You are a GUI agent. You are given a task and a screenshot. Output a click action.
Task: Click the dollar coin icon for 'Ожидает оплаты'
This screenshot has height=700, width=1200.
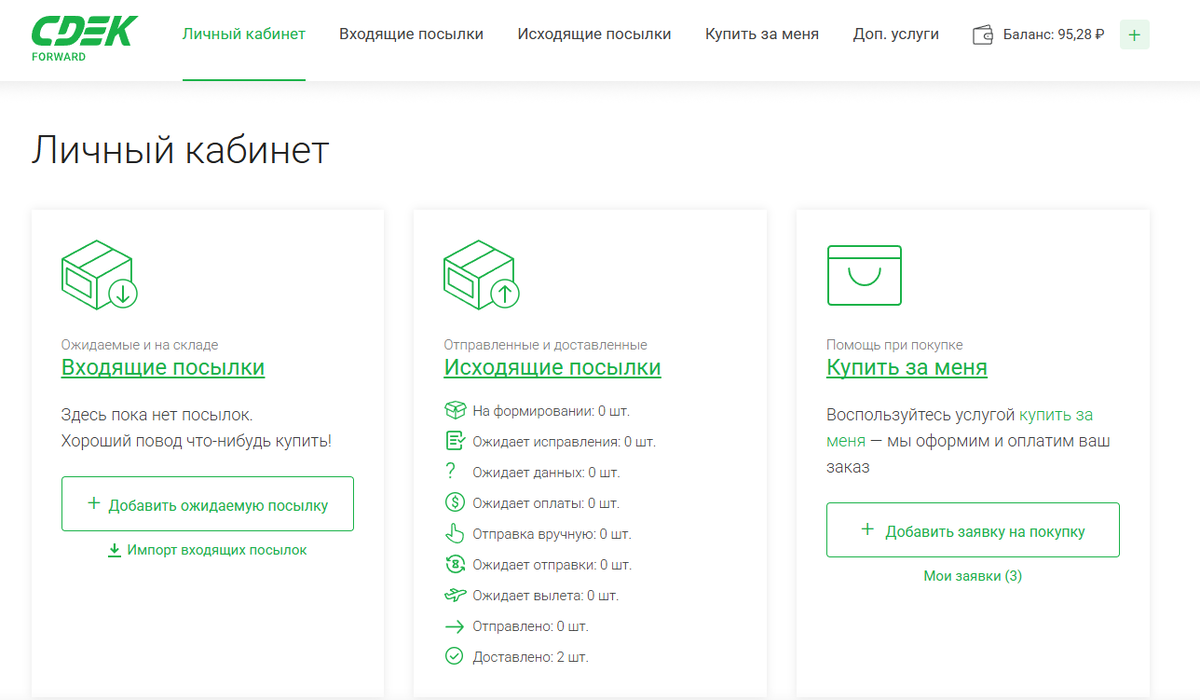click(x=455, y=503)
